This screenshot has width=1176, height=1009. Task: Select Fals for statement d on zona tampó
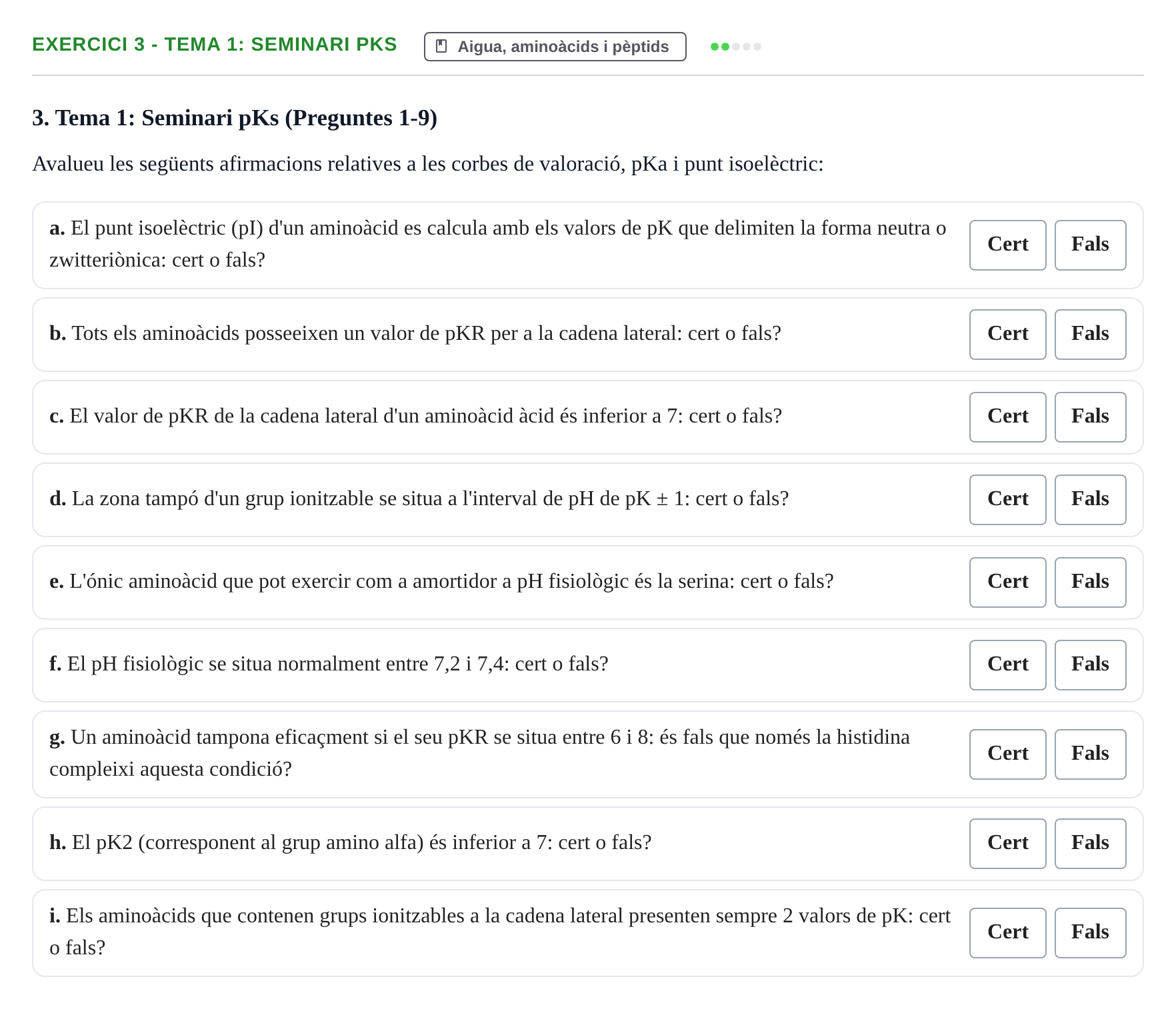tap(1090, 499)
